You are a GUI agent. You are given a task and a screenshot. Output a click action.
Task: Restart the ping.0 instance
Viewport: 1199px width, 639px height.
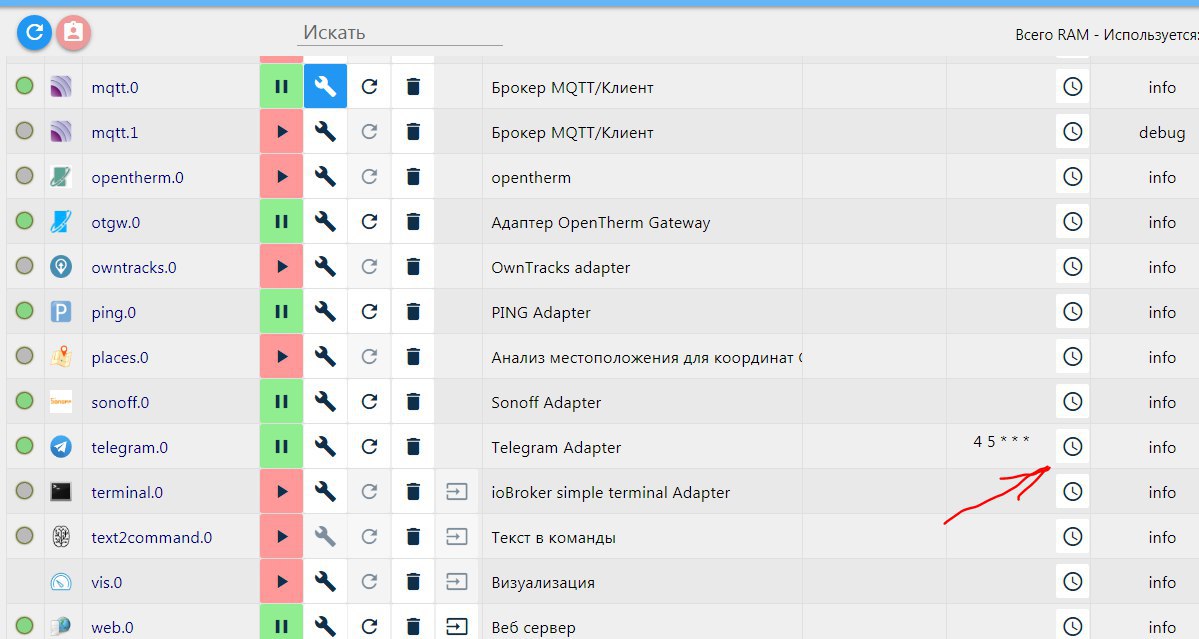point(369,312)
